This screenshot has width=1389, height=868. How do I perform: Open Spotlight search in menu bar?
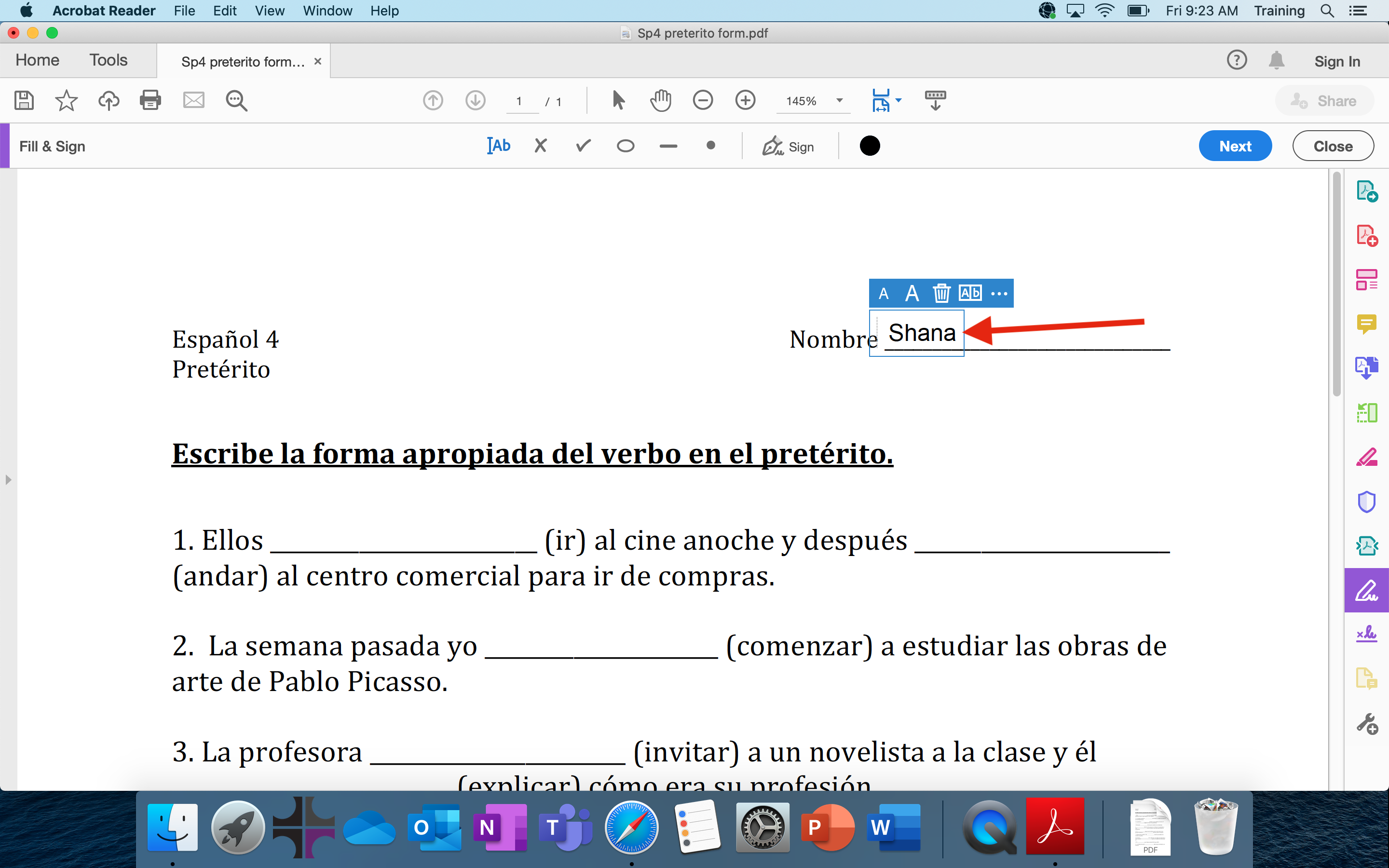[x=1326, y=10]
